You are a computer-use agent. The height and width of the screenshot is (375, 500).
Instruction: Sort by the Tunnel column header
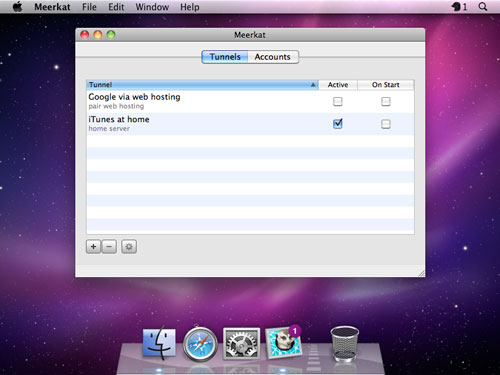tap(202, 85)
